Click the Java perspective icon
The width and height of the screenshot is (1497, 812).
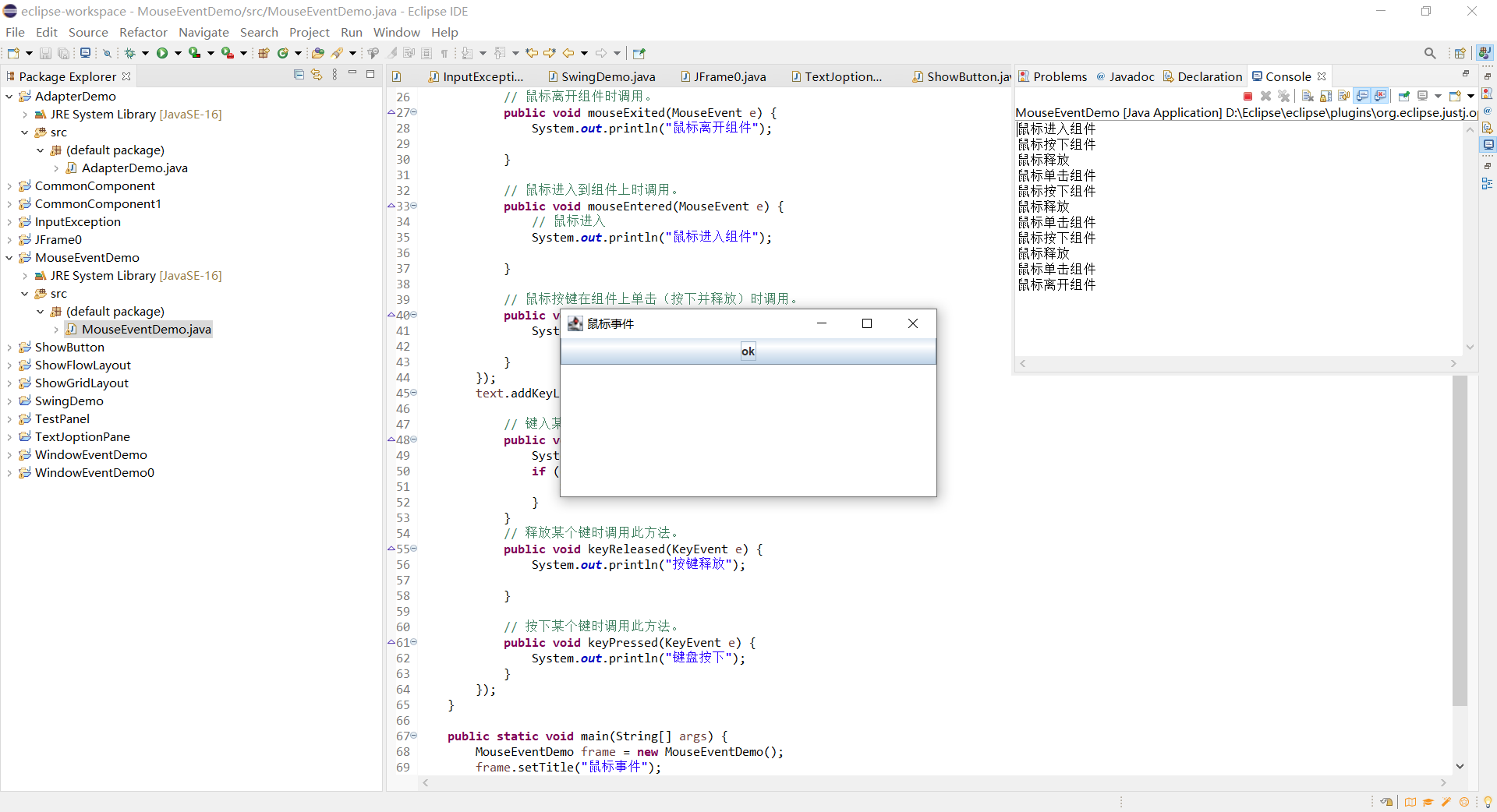point(1485,52)
